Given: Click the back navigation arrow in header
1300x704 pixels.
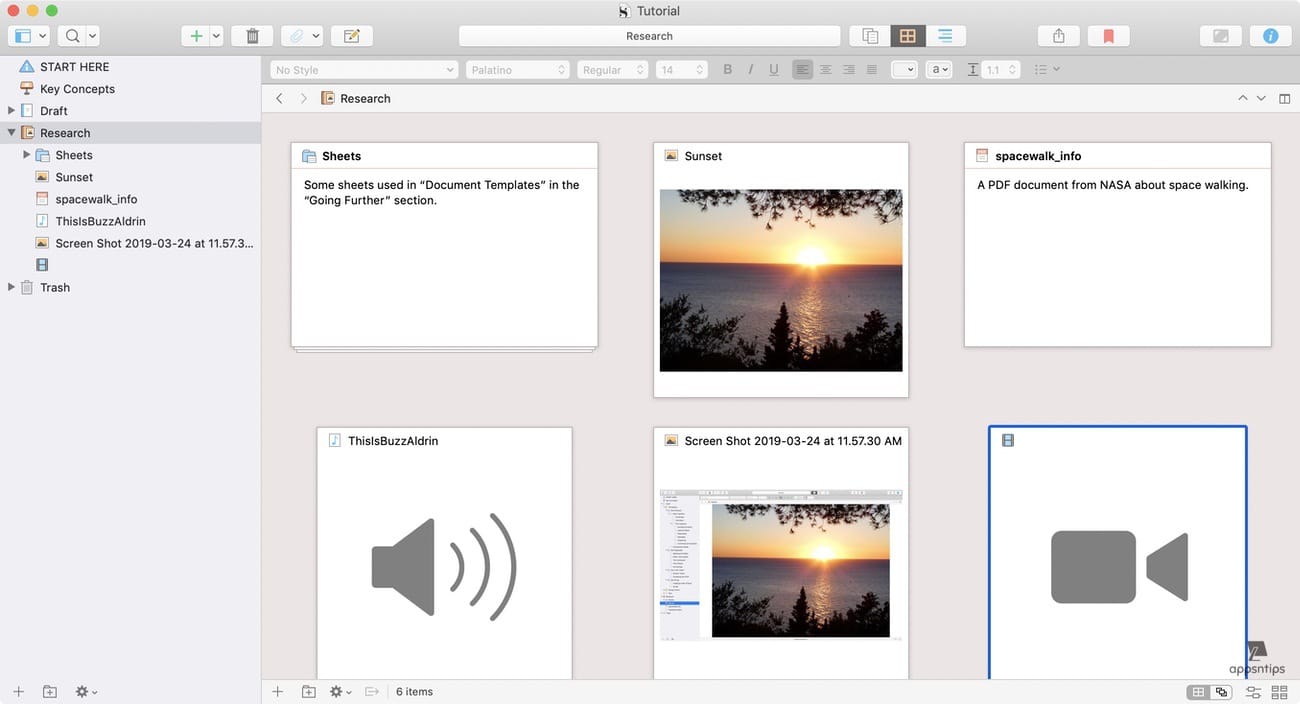Looking at the screenshot, I should tap(279, 98).
